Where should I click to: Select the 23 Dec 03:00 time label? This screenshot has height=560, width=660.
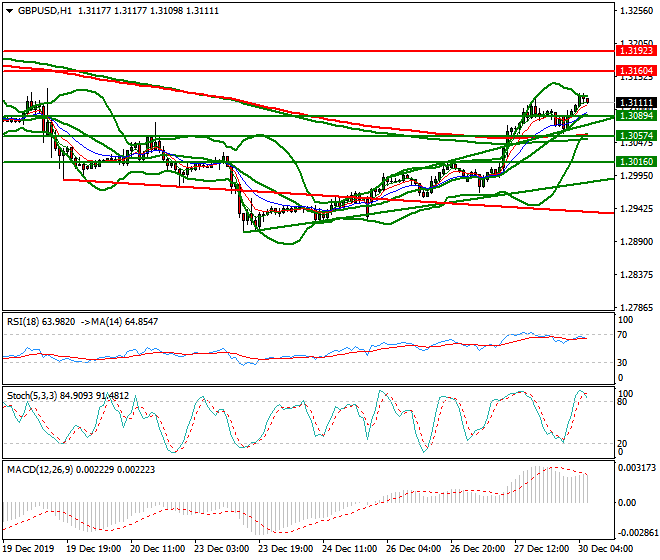[x=221, y=549]
